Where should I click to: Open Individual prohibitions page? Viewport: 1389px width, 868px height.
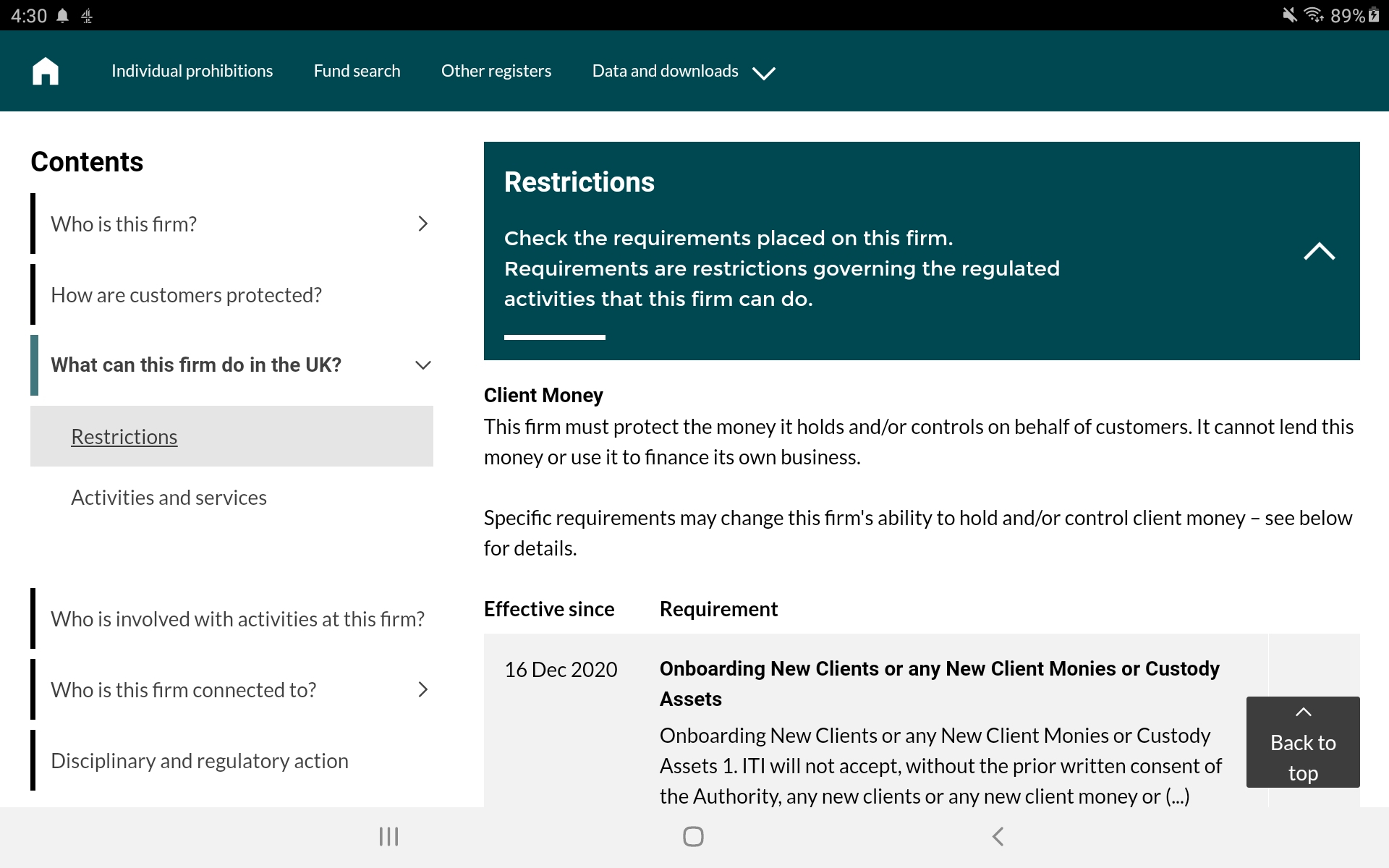(x=192, y=71)
